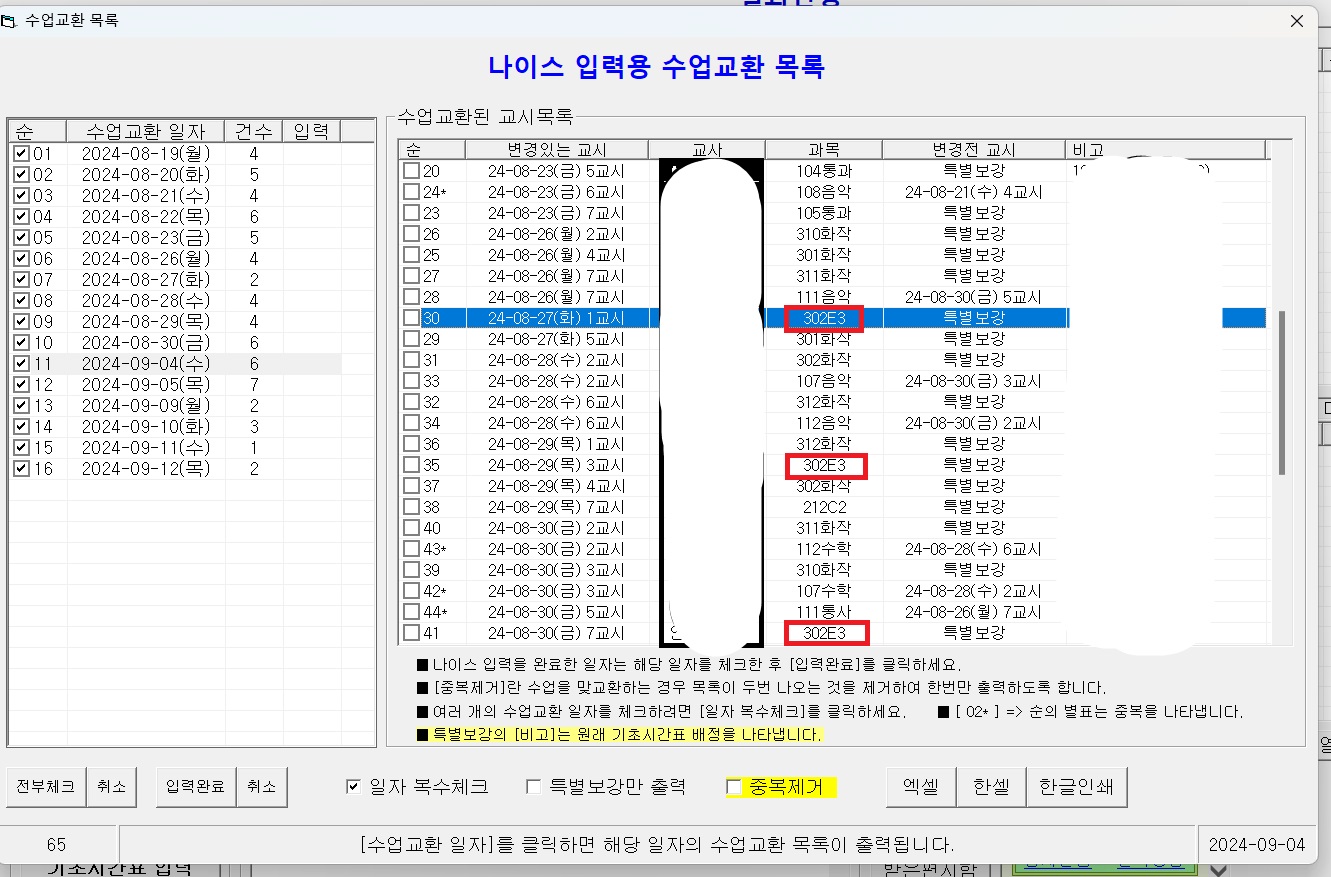Image resolution: width=1331 pixels, height=877 pixels.
Task: Click the 입력완료 button
Action: tap(196, 787)
